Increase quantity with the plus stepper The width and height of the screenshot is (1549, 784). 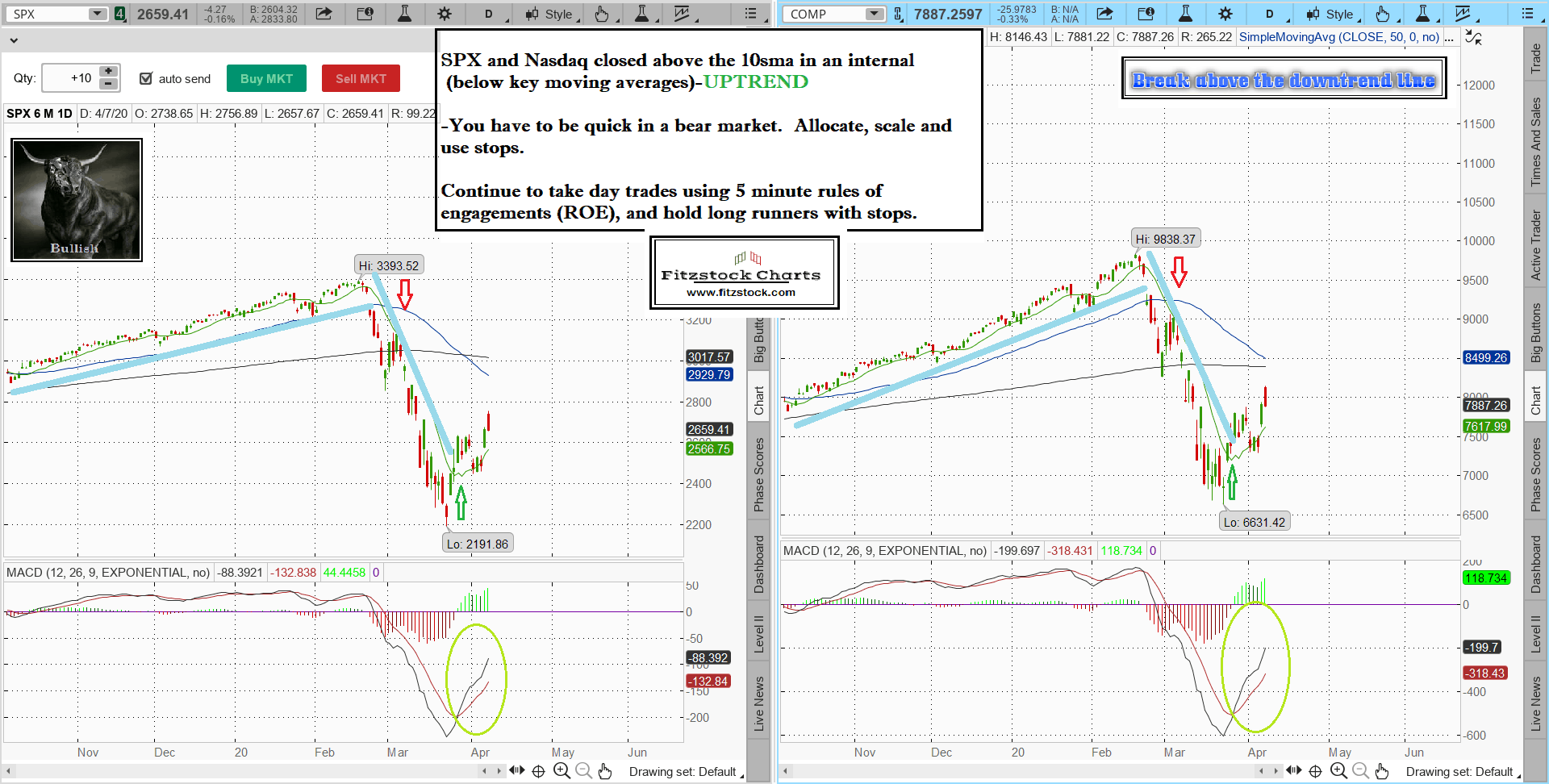point(108,72)
